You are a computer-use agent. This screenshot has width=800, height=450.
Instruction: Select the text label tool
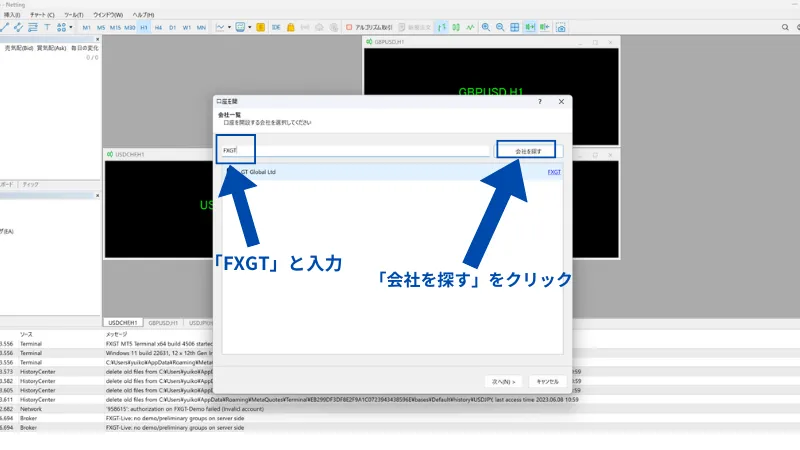click(x=47, y=28)
